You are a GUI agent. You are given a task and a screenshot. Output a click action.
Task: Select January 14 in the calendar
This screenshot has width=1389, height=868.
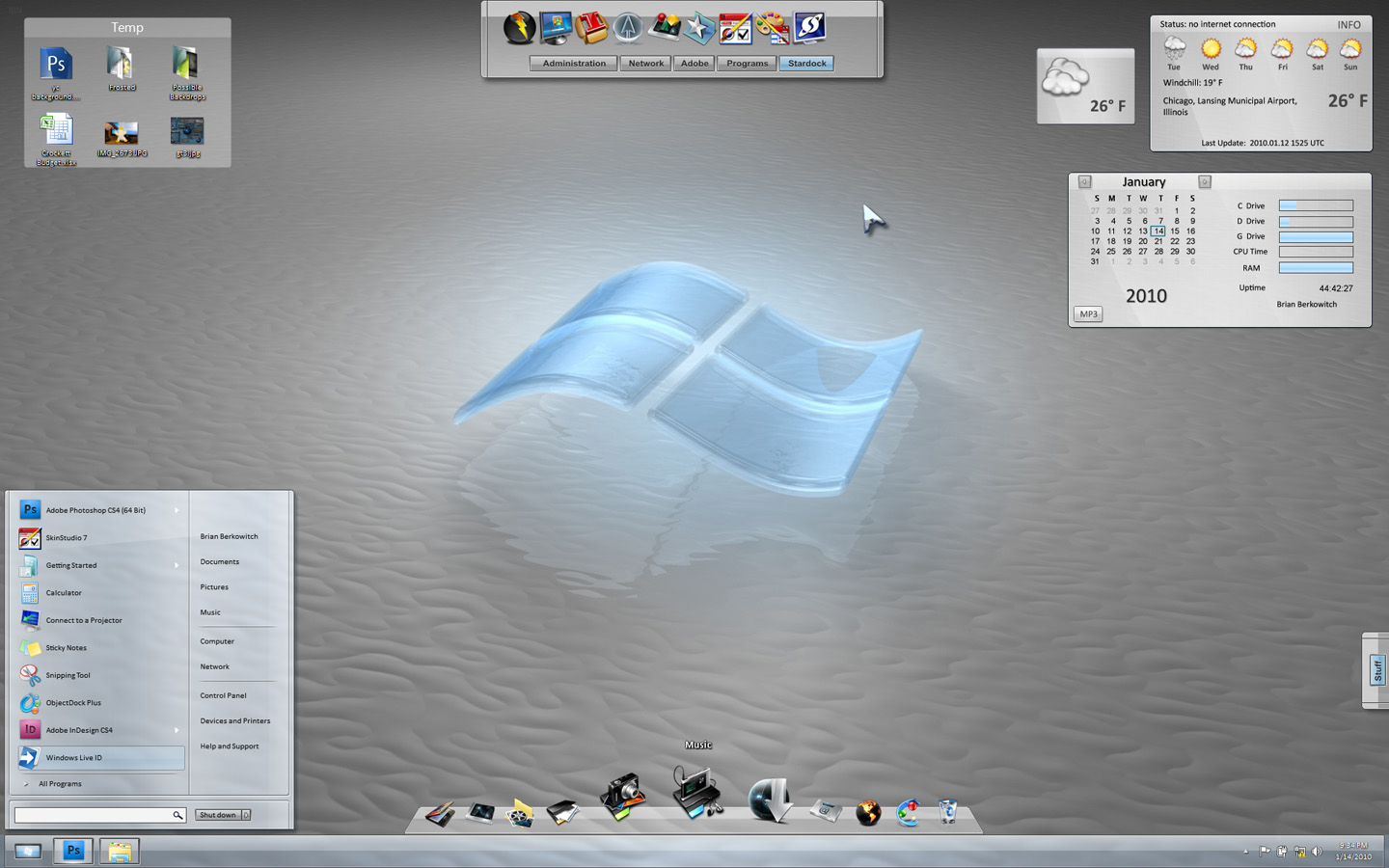click(x=1158, y=231)
